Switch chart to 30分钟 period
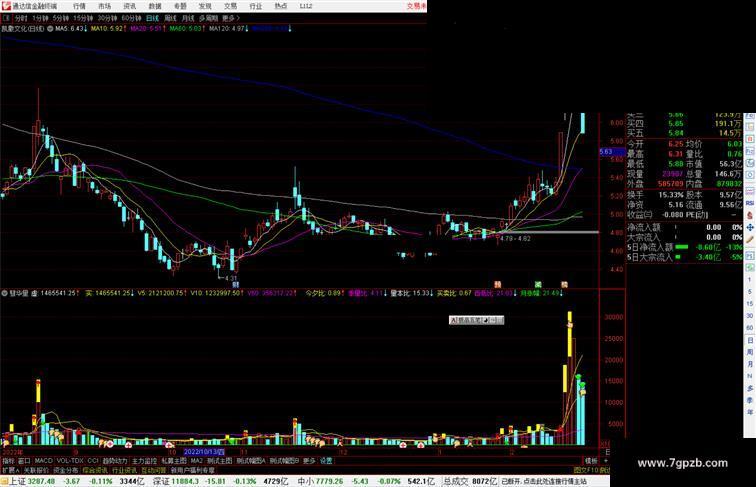The image size is (756, 487). [x=107, y=18]
